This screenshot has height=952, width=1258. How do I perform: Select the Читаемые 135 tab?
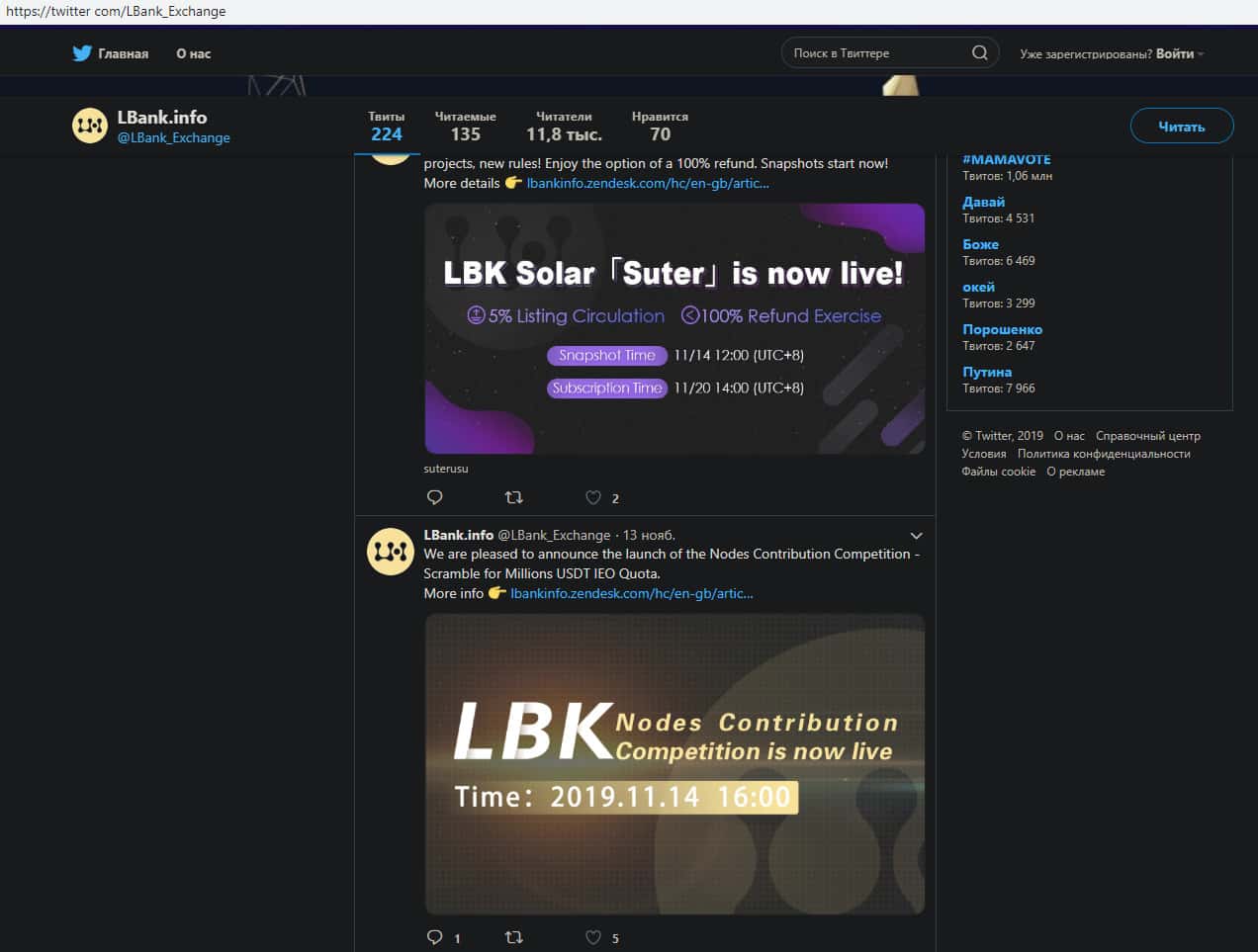pyautogui.click(x=465, y=127)
